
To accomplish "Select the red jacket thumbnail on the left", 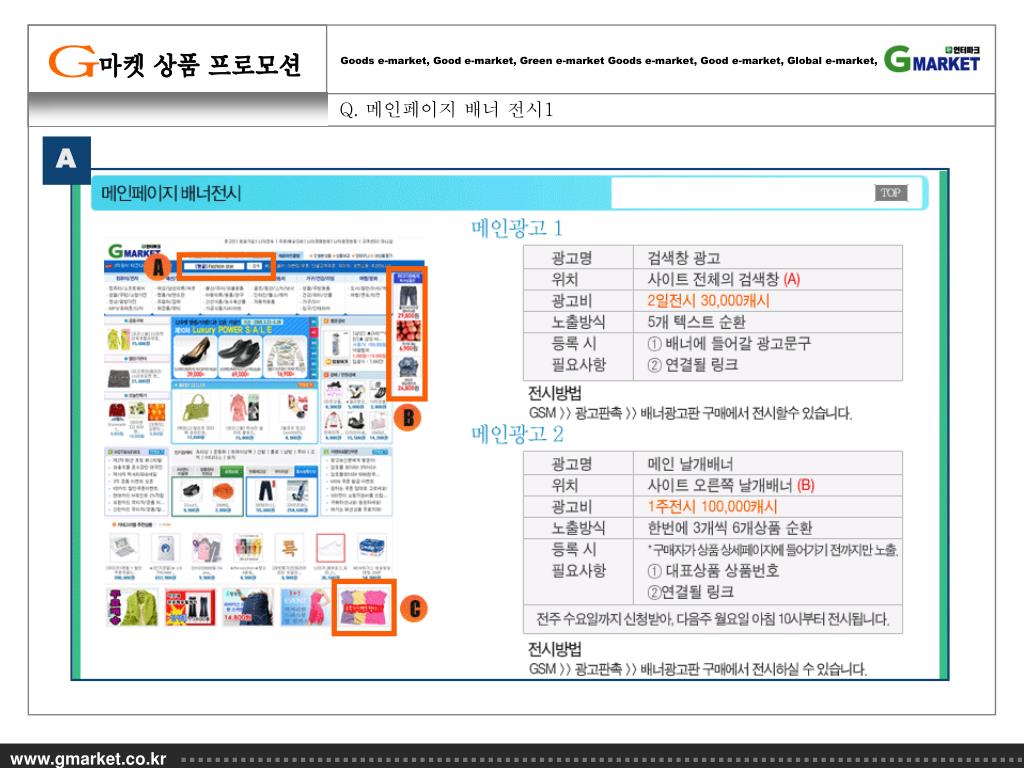I will (117, 411).
